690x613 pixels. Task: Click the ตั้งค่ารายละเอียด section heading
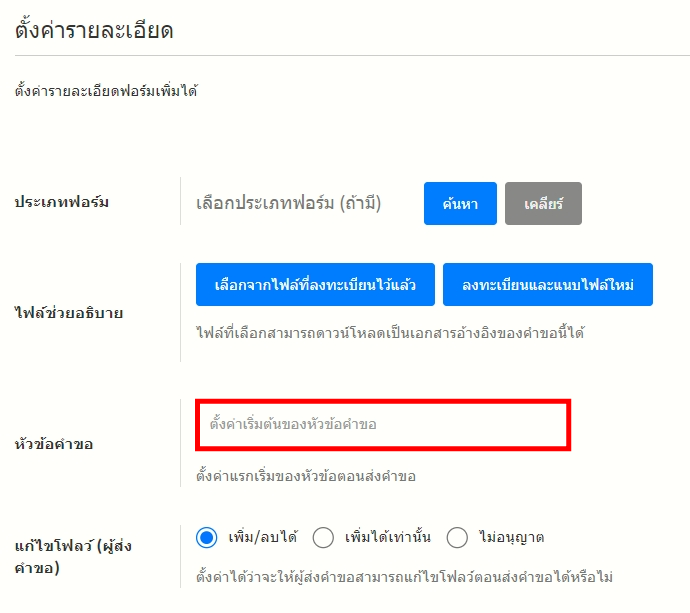pyautogui.click(x=94, y=30)
